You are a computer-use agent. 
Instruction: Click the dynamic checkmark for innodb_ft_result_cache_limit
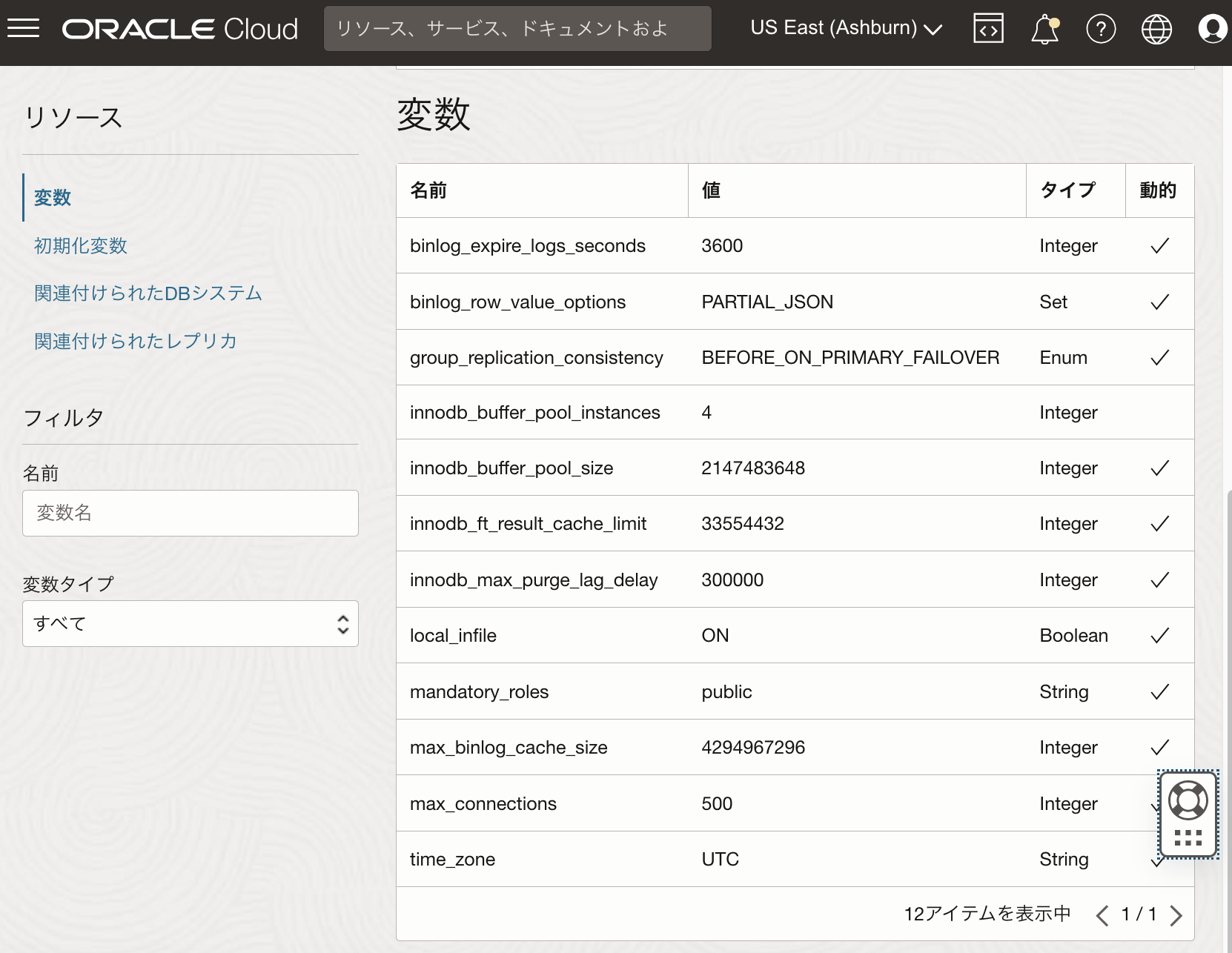tap(1160, 524)
